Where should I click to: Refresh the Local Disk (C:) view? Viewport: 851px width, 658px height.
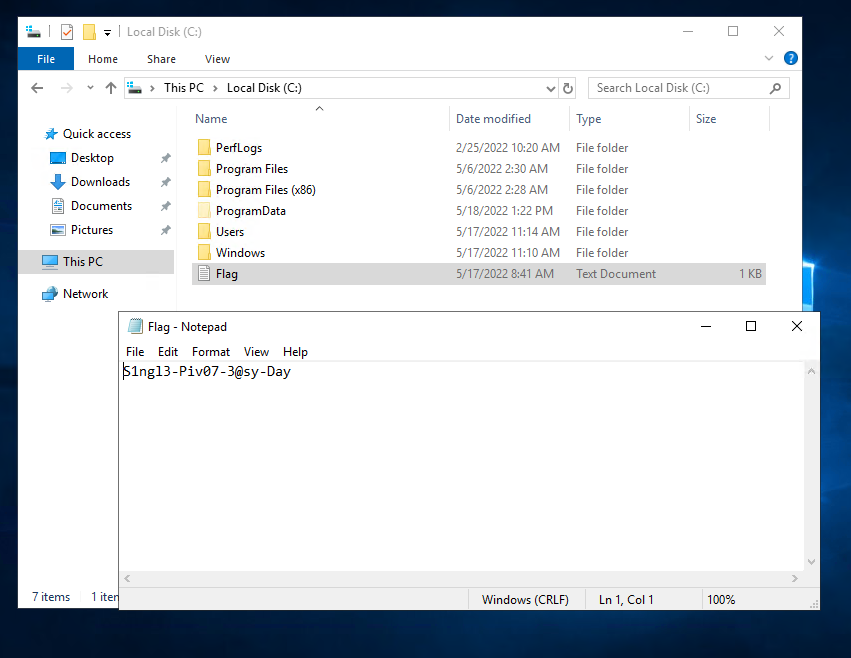(568, 88)
